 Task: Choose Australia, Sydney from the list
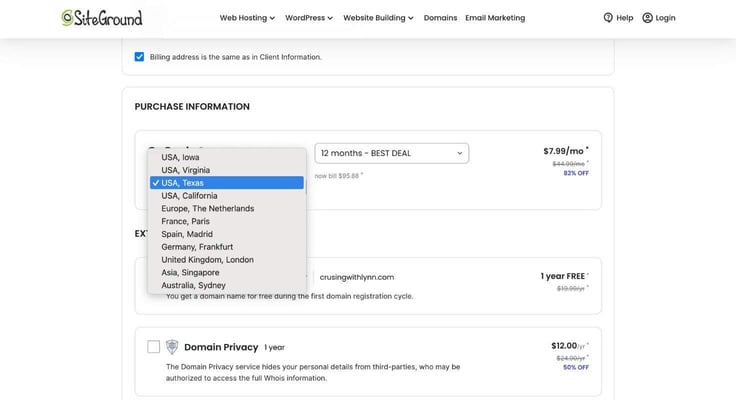click(x=227, y=285)
